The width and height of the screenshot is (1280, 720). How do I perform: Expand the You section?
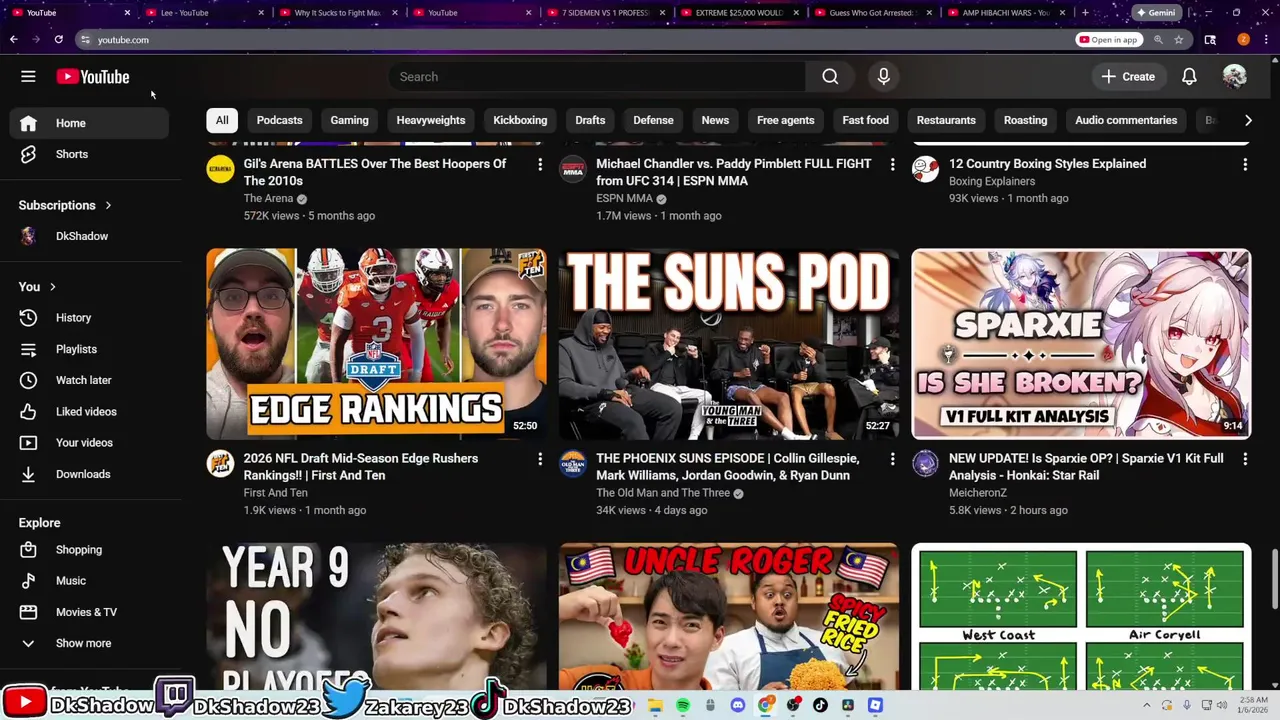[37, 287]
